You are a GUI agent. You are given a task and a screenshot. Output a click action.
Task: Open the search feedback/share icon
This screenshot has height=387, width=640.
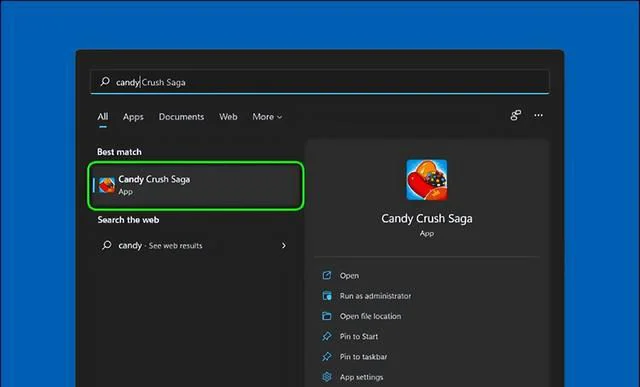516,116
